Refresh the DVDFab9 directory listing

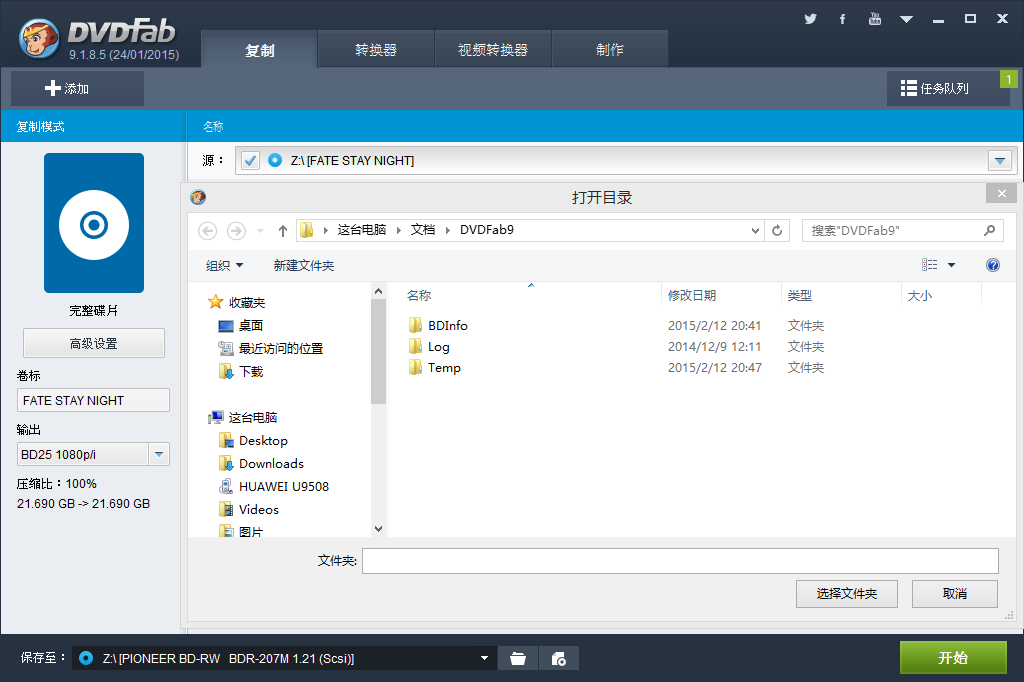point(777,230)
